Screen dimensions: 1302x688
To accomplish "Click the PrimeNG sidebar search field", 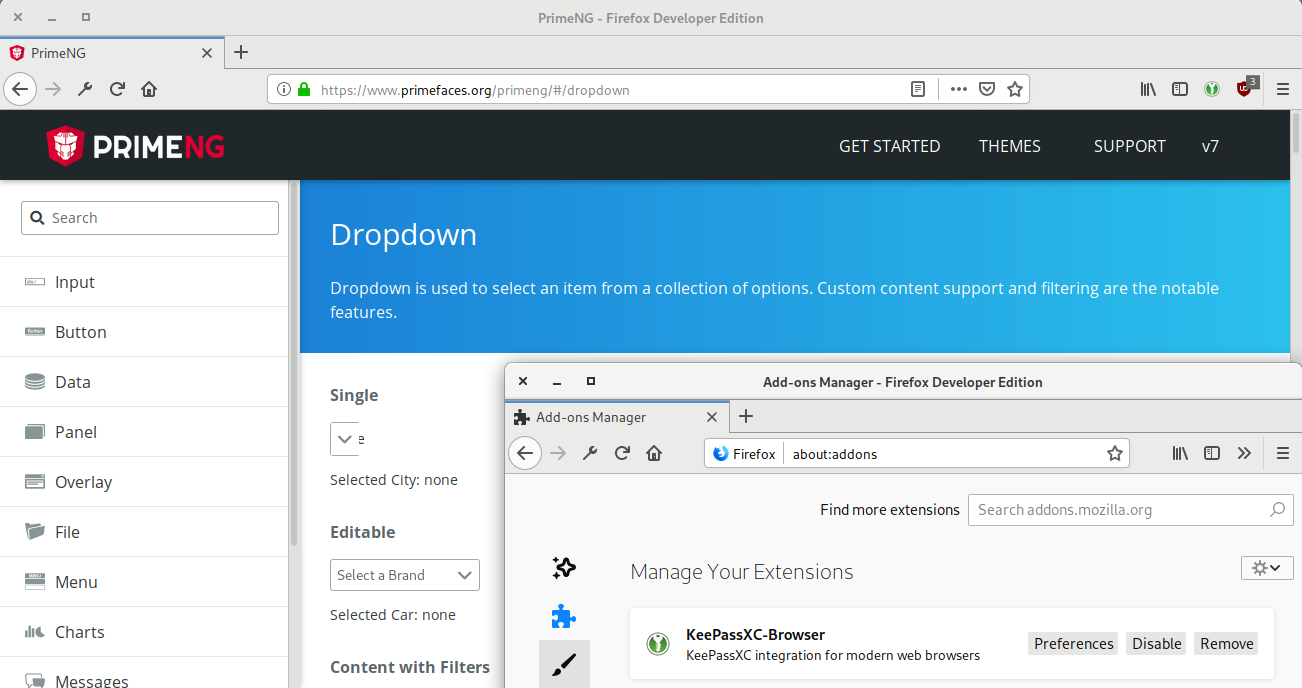I will pyautogui.click(x=150, y=217).
